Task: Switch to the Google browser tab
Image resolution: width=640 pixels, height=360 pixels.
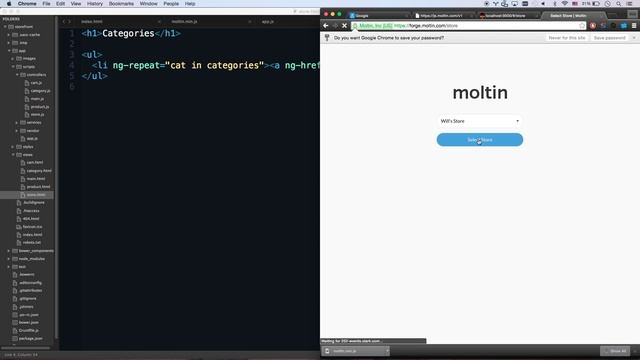Action: tap(378, 16)
